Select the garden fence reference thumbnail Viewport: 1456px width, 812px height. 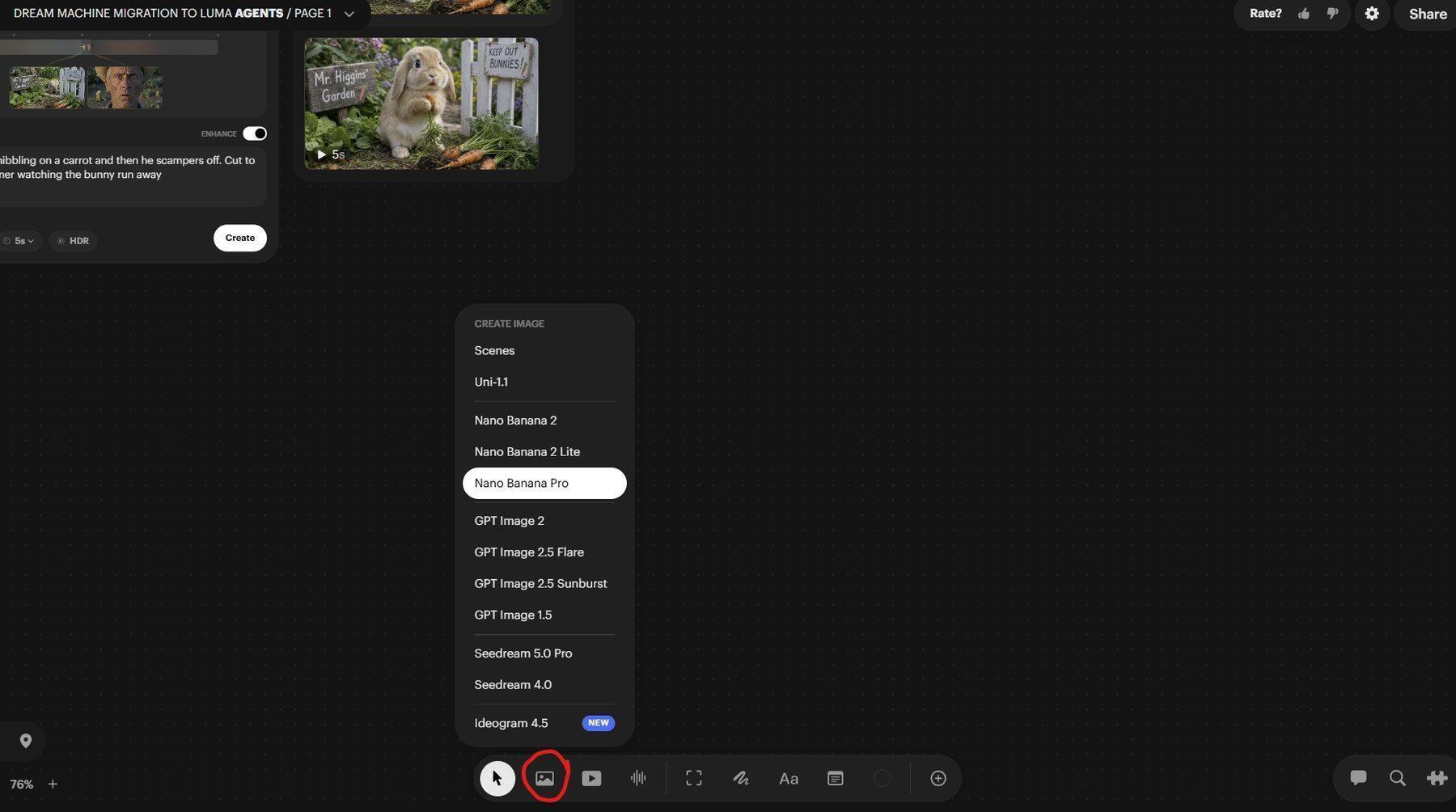46,87
